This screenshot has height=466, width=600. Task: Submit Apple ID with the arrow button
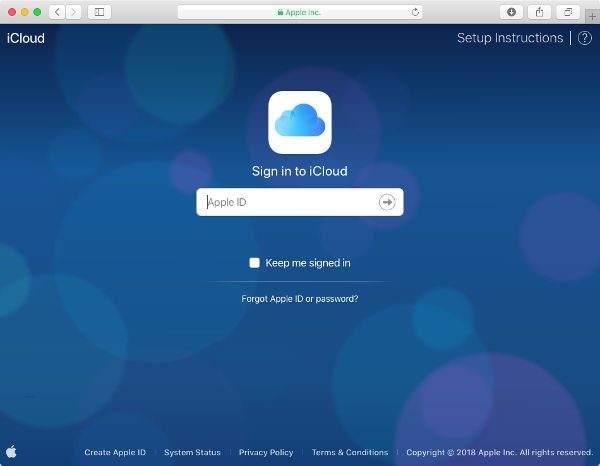387,202
